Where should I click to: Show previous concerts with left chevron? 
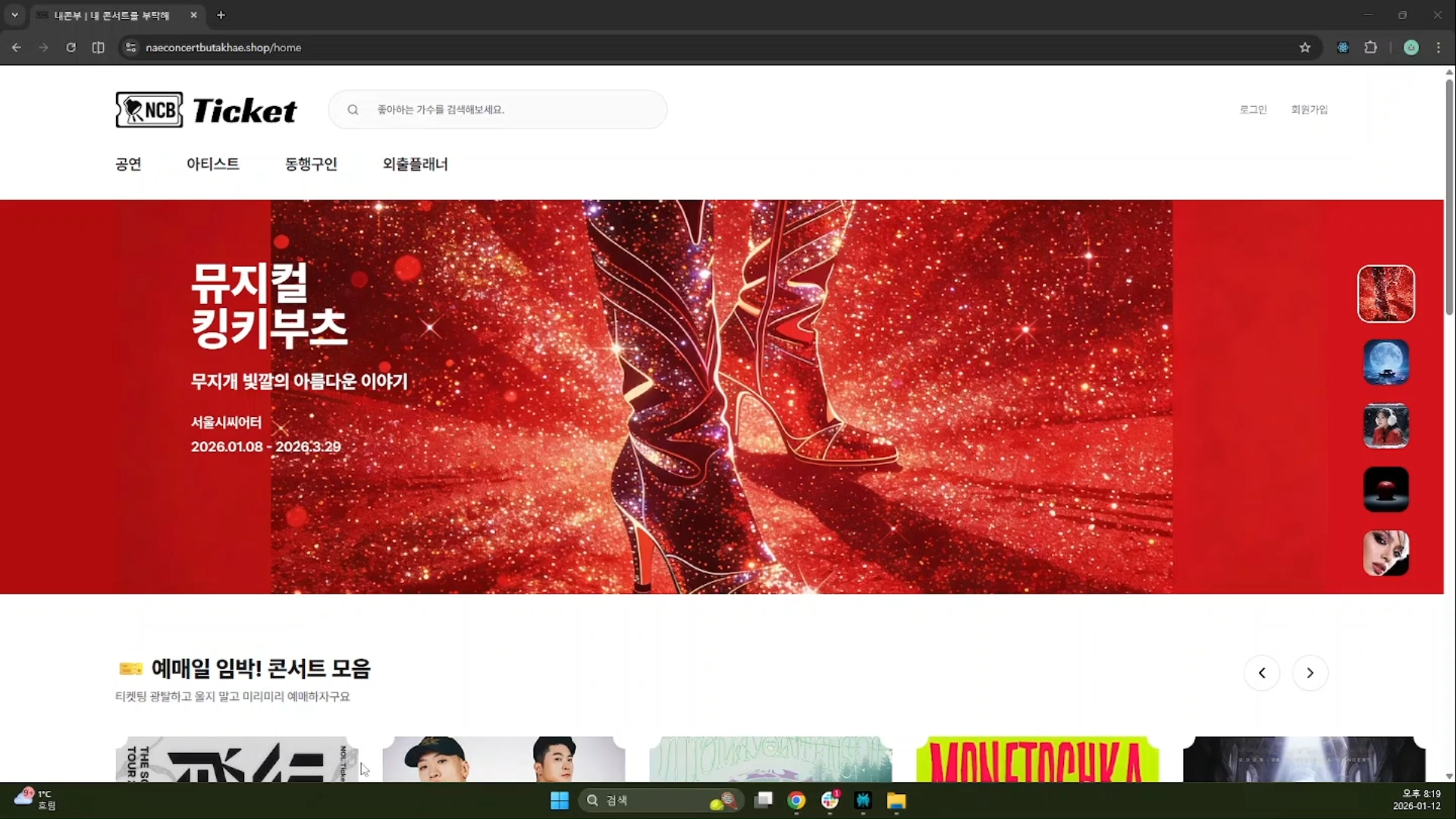pyautogui.click(x=1262, y=673)
